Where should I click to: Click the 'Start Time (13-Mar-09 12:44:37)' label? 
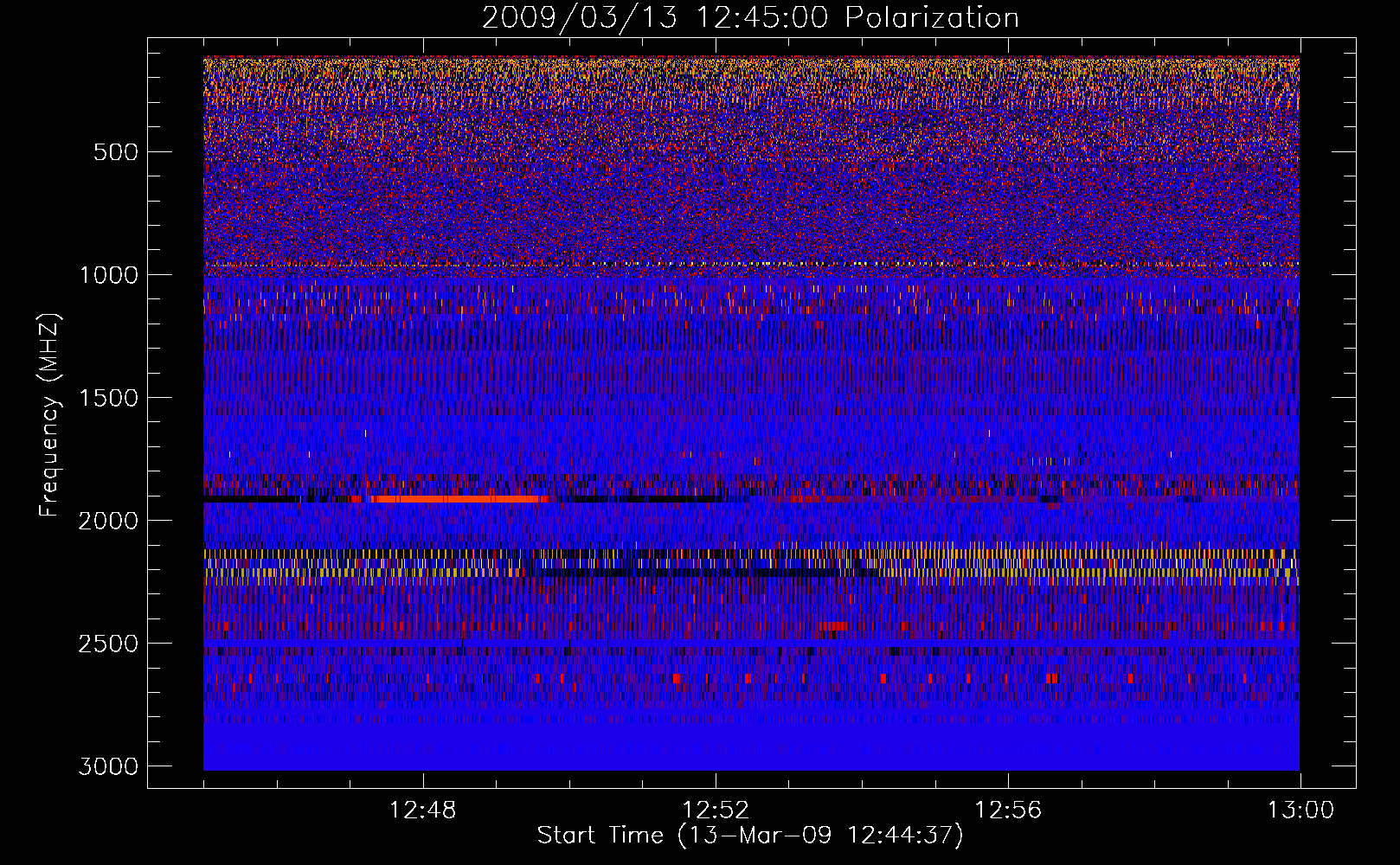click(x=750, y=836)
